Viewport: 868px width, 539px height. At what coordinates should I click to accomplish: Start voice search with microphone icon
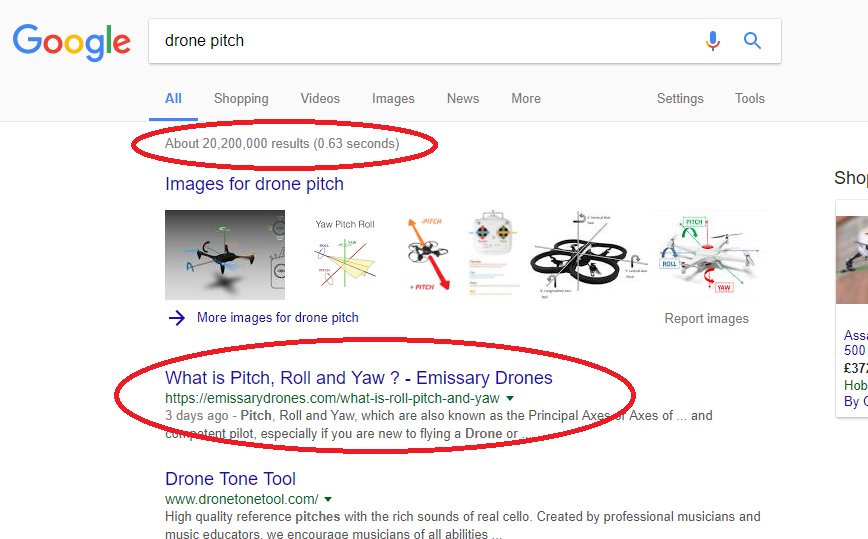click(x=713, y=40)
